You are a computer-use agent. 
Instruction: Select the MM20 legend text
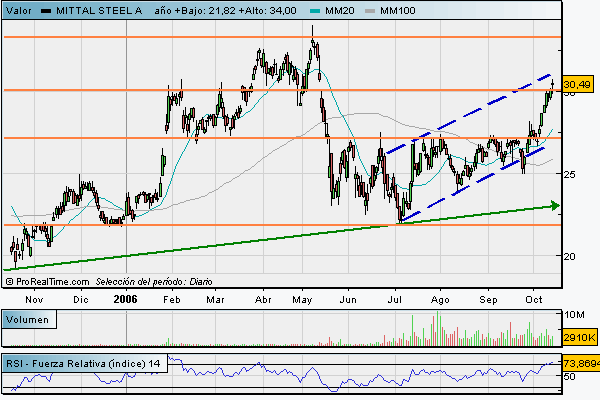point(339,11)
